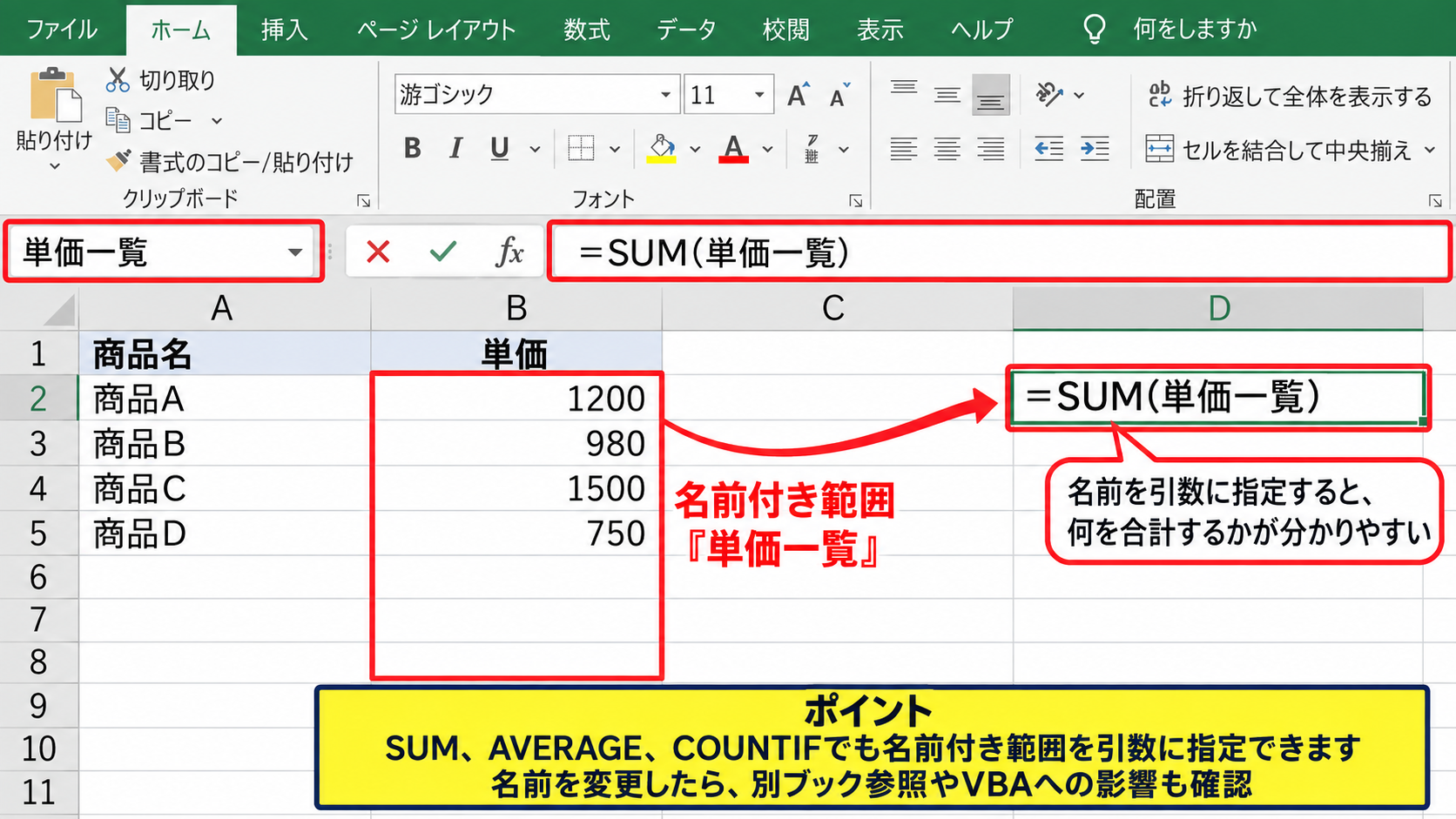Click the Copy icon
The height and width of the screenshot is (819, 1456).
tap(118, 119)
